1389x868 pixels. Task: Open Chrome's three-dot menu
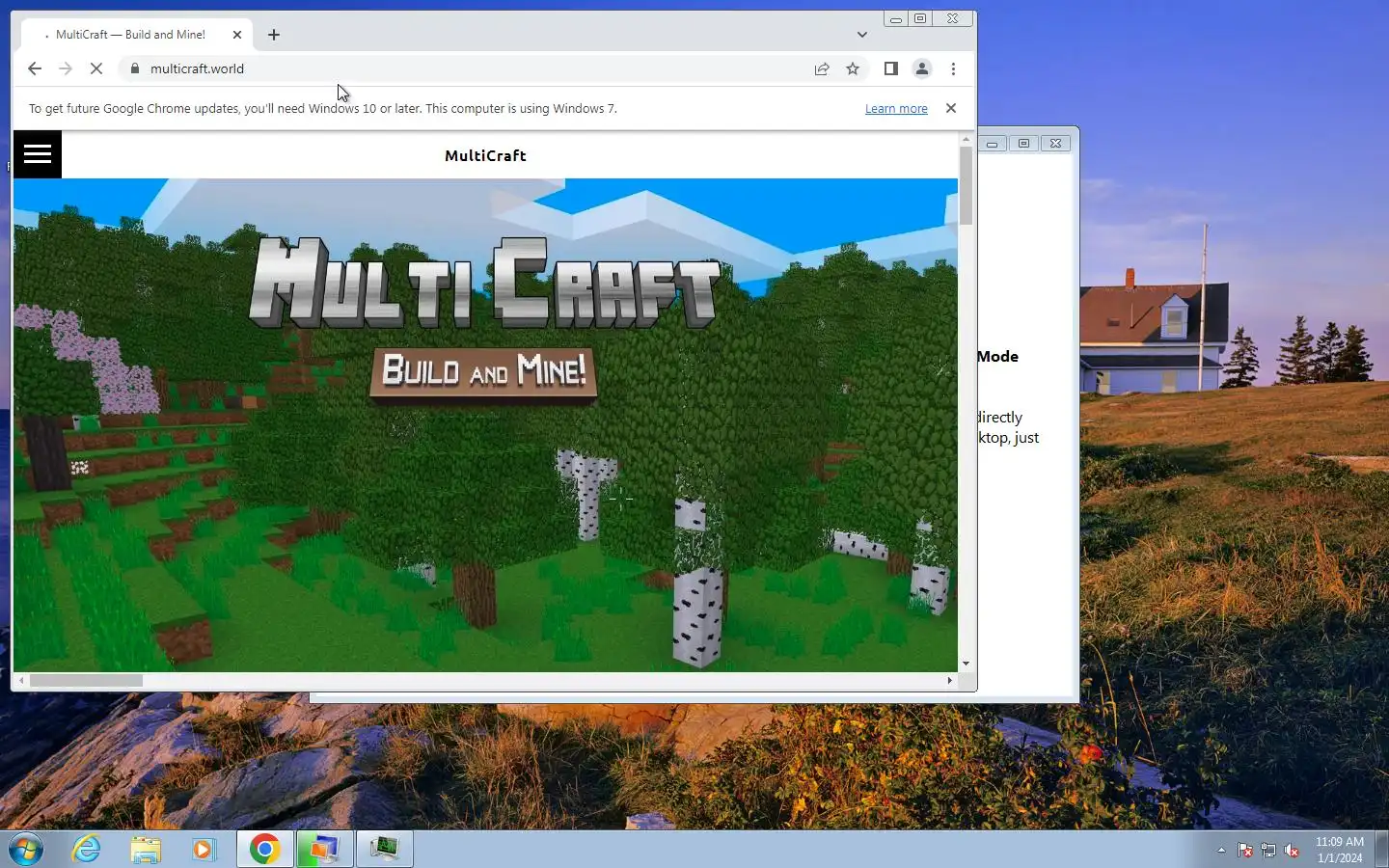pyautogui.click(x=953, y=68)
